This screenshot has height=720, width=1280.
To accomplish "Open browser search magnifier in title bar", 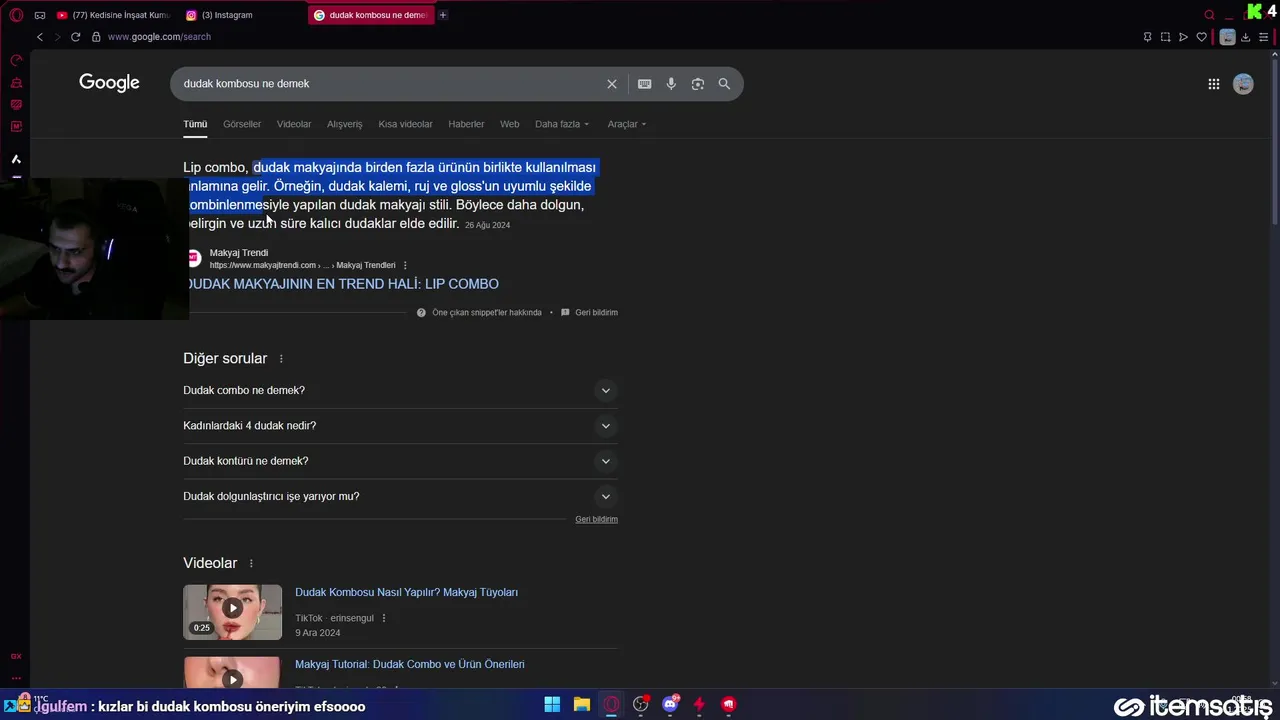I will coord(1209,15).
